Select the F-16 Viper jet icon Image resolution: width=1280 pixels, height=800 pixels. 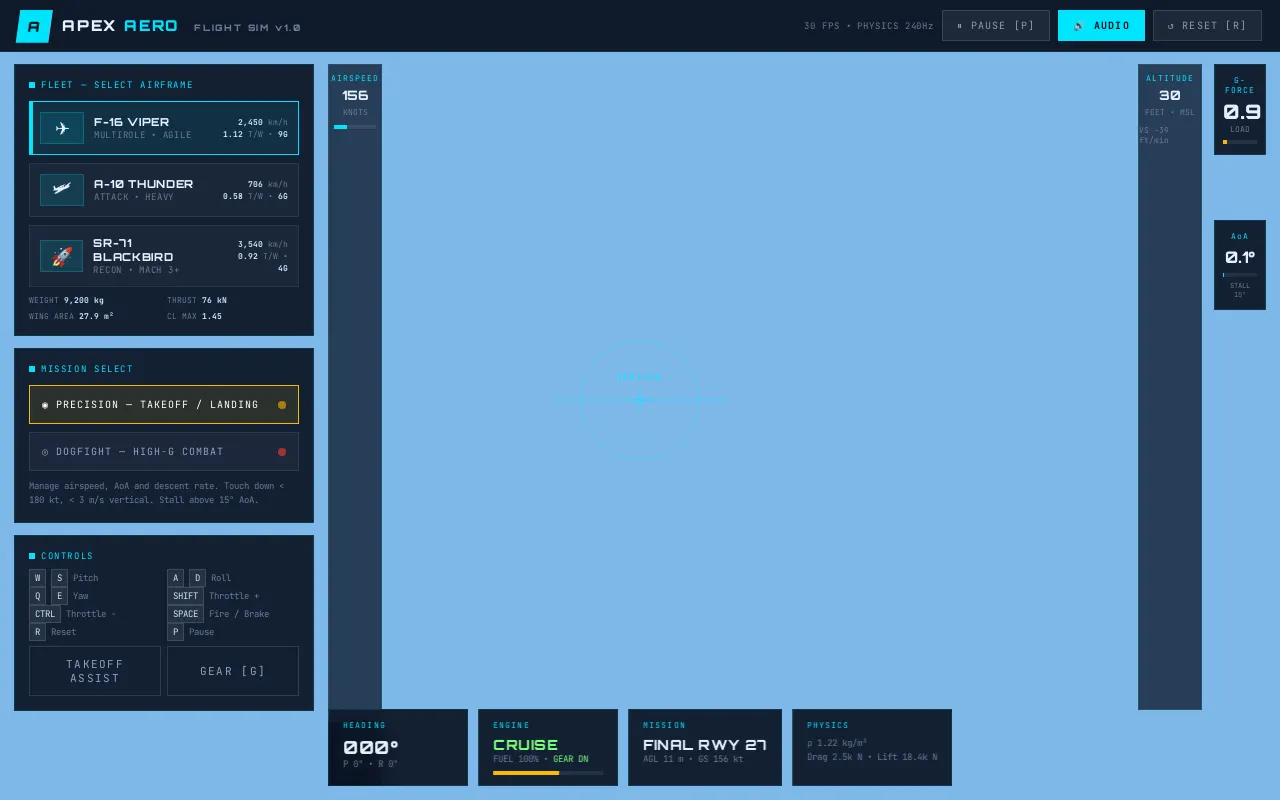pos(62,128)
